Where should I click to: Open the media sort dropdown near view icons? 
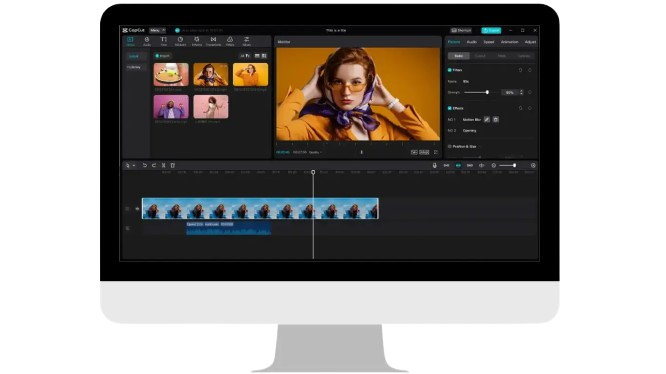coord(245,56)
